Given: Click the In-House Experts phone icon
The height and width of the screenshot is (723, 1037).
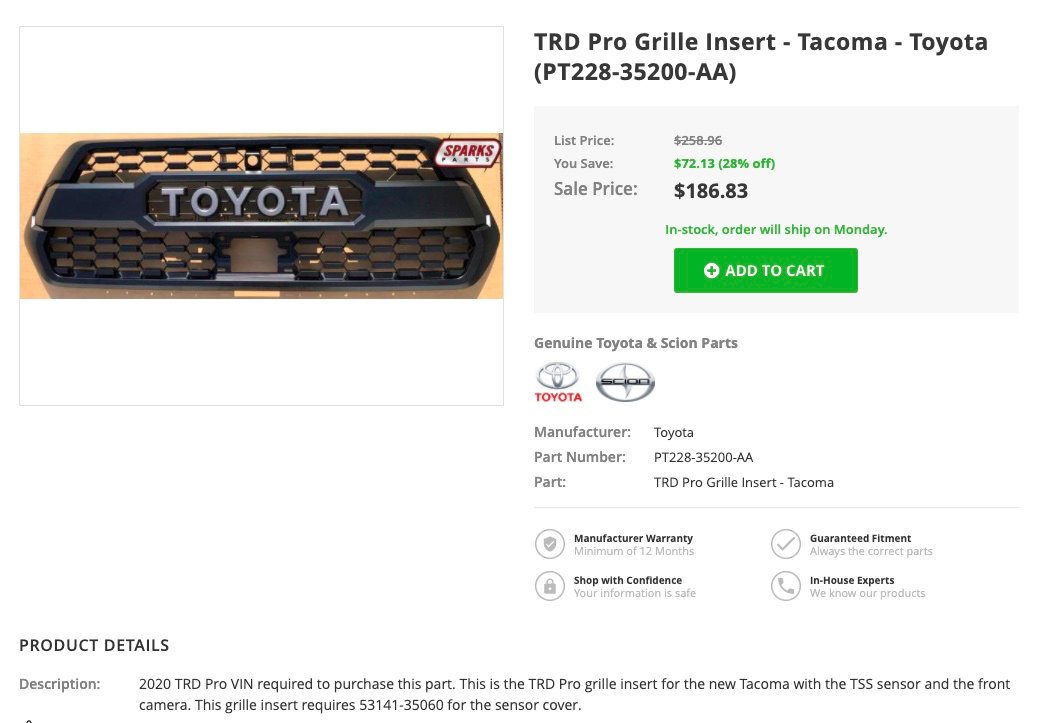Looking at the screenshot, I should 786,586.
